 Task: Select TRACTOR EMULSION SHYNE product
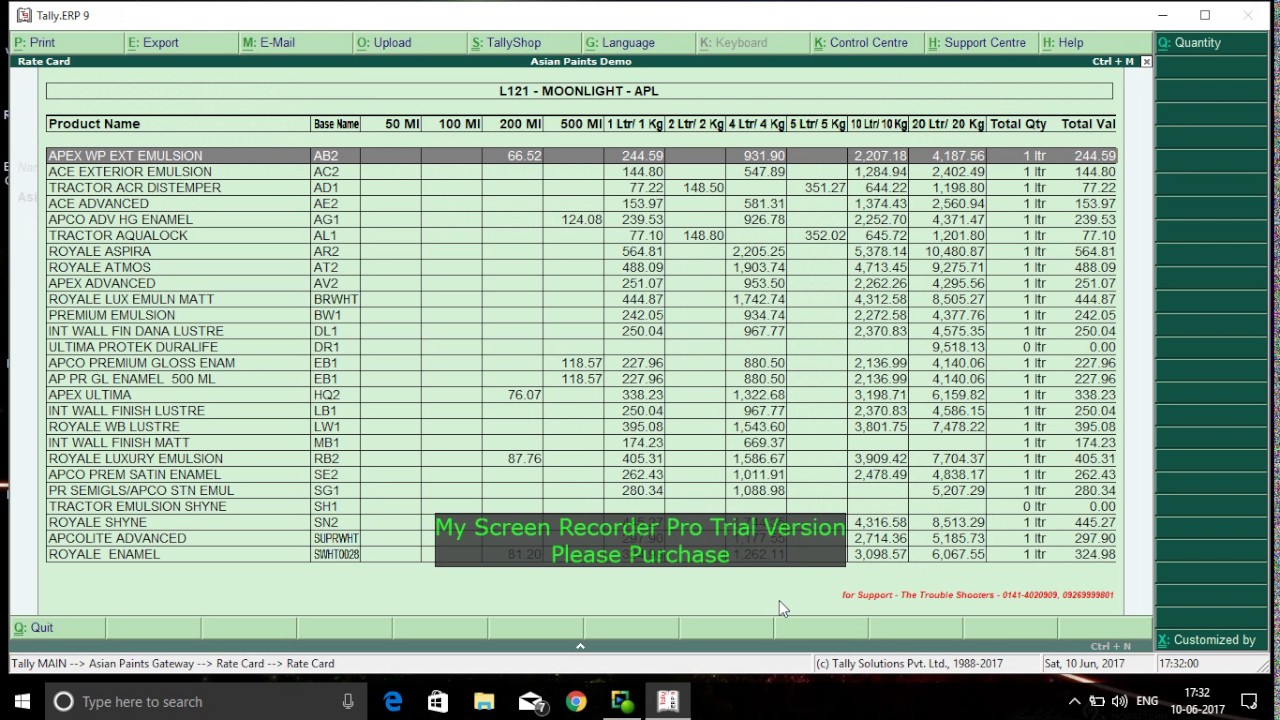137,507
